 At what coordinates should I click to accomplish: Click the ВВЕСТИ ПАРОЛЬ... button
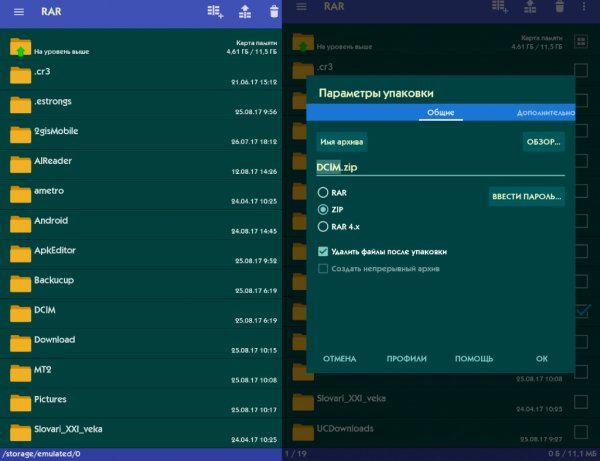526,197
